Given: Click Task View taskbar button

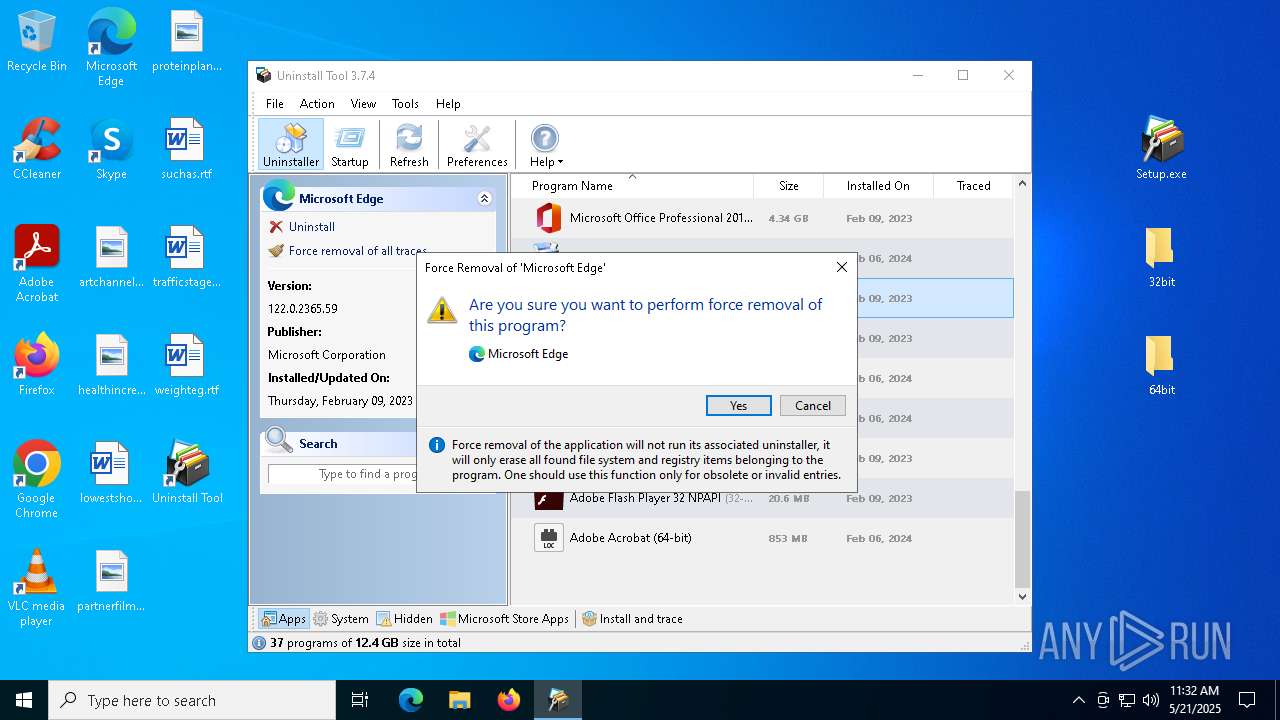Looking at the screenshot, I should [360, 700].
